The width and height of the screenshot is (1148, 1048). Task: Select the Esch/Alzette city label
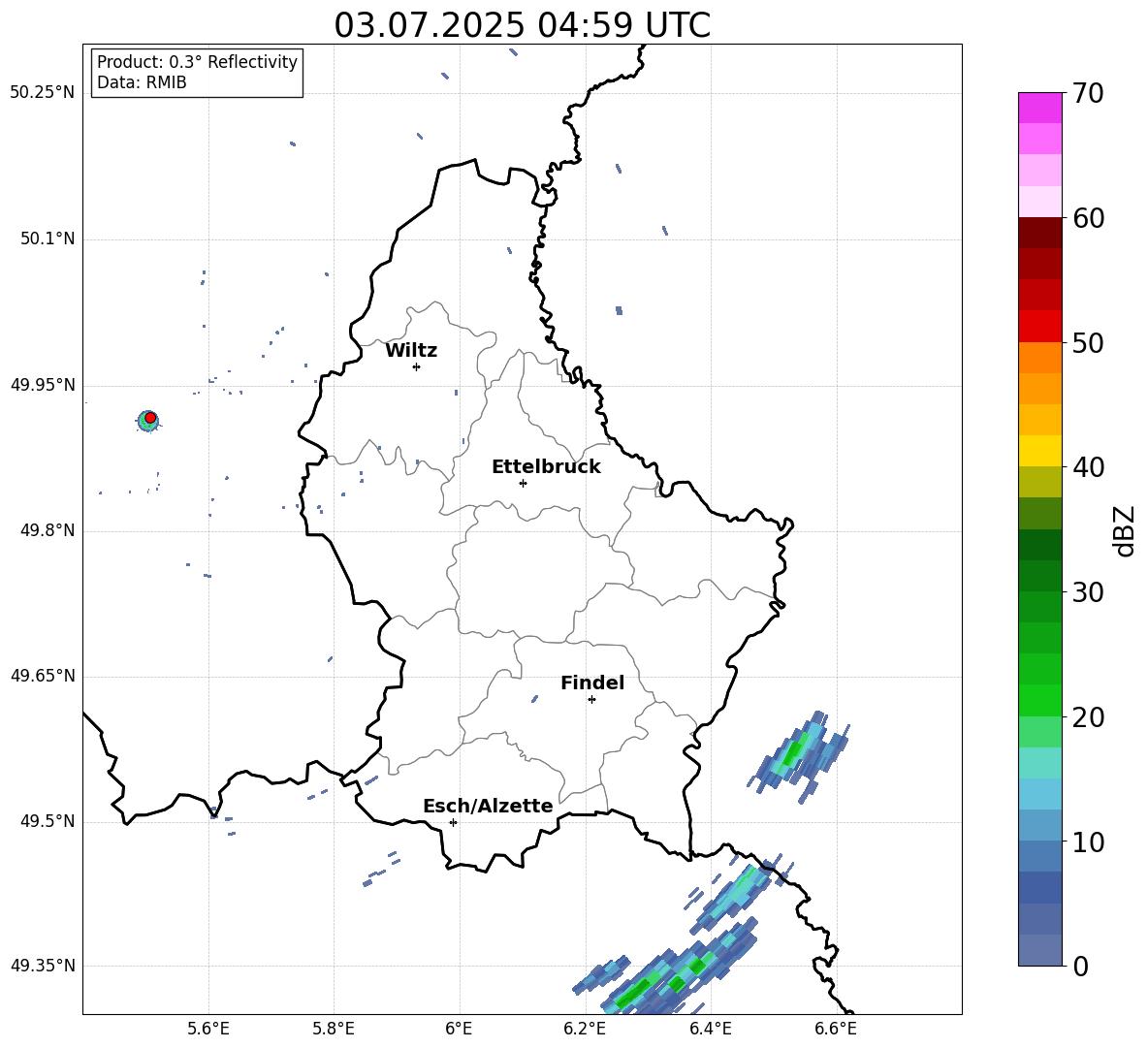[488, 806]
